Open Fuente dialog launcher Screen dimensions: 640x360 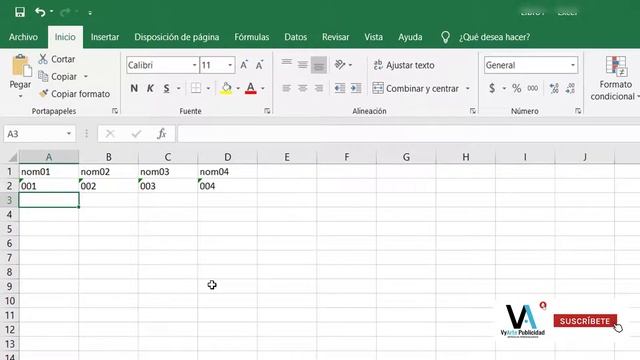pos(267,111)
